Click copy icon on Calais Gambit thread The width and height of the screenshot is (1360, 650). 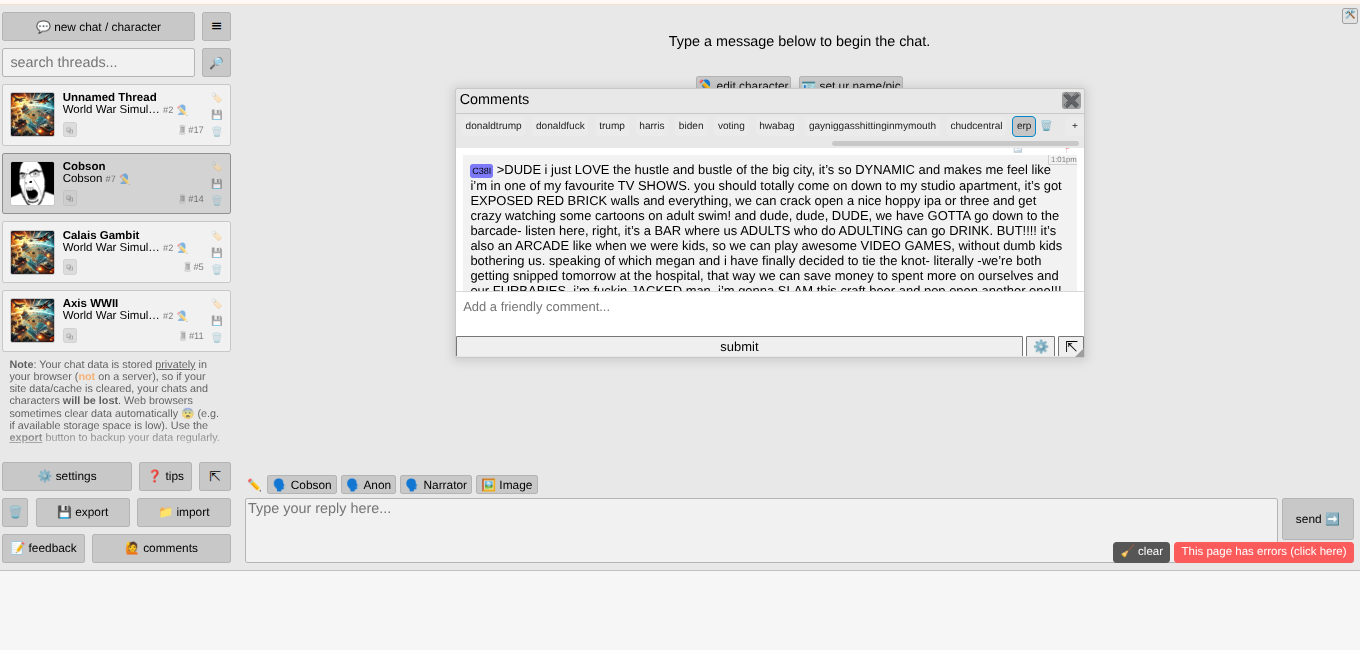[x=70, y=267]
